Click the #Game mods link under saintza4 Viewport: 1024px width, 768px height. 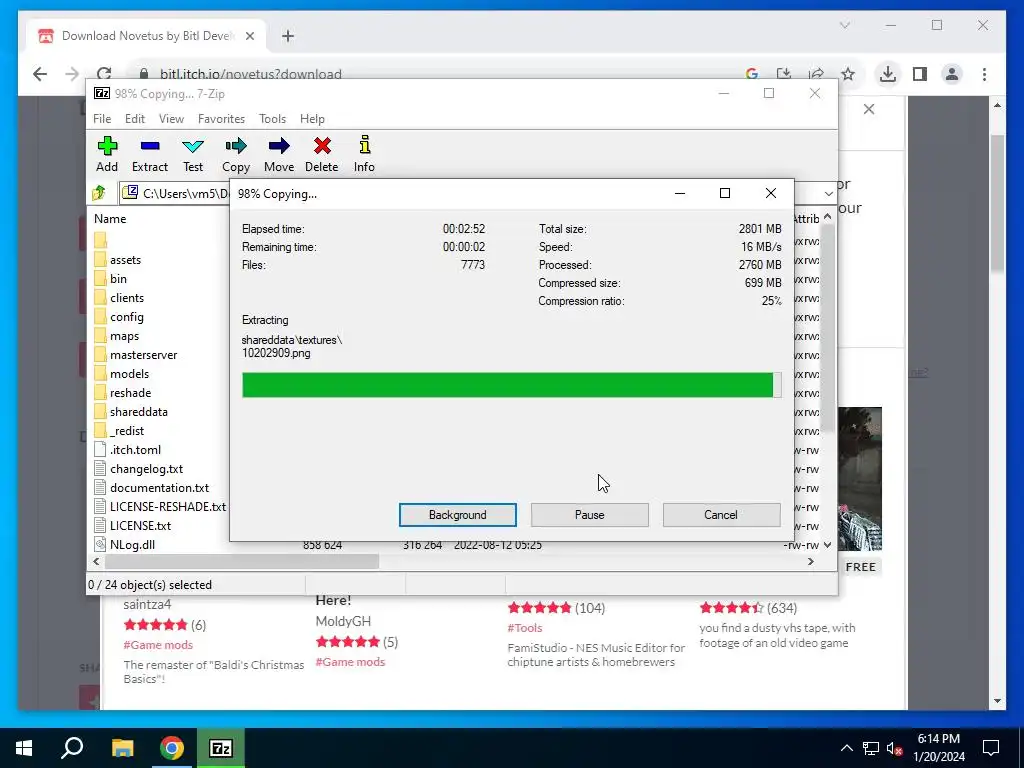158,645
